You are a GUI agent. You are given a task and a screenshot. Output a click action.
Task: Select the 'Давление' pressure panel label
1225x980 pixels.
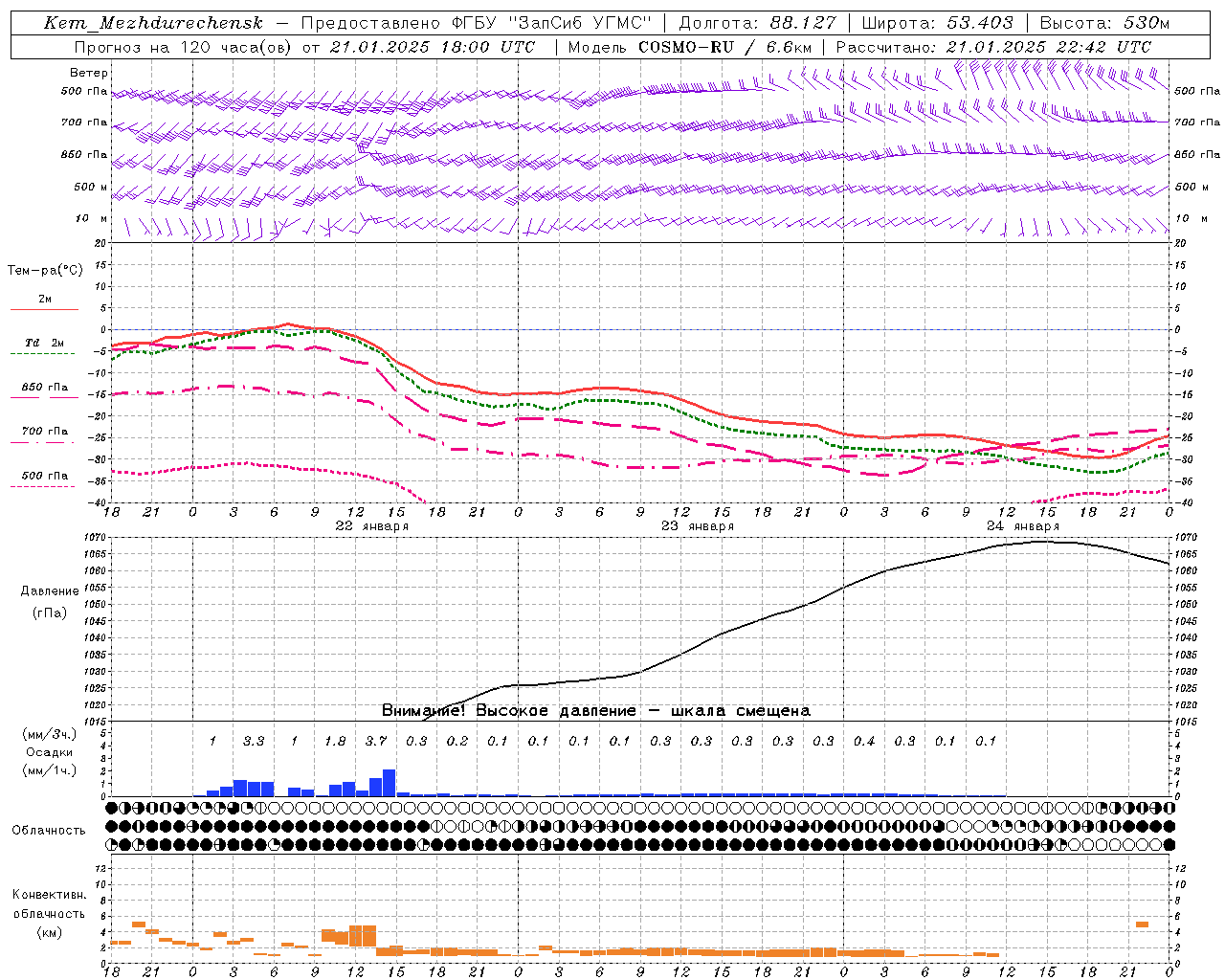point(50,591)
